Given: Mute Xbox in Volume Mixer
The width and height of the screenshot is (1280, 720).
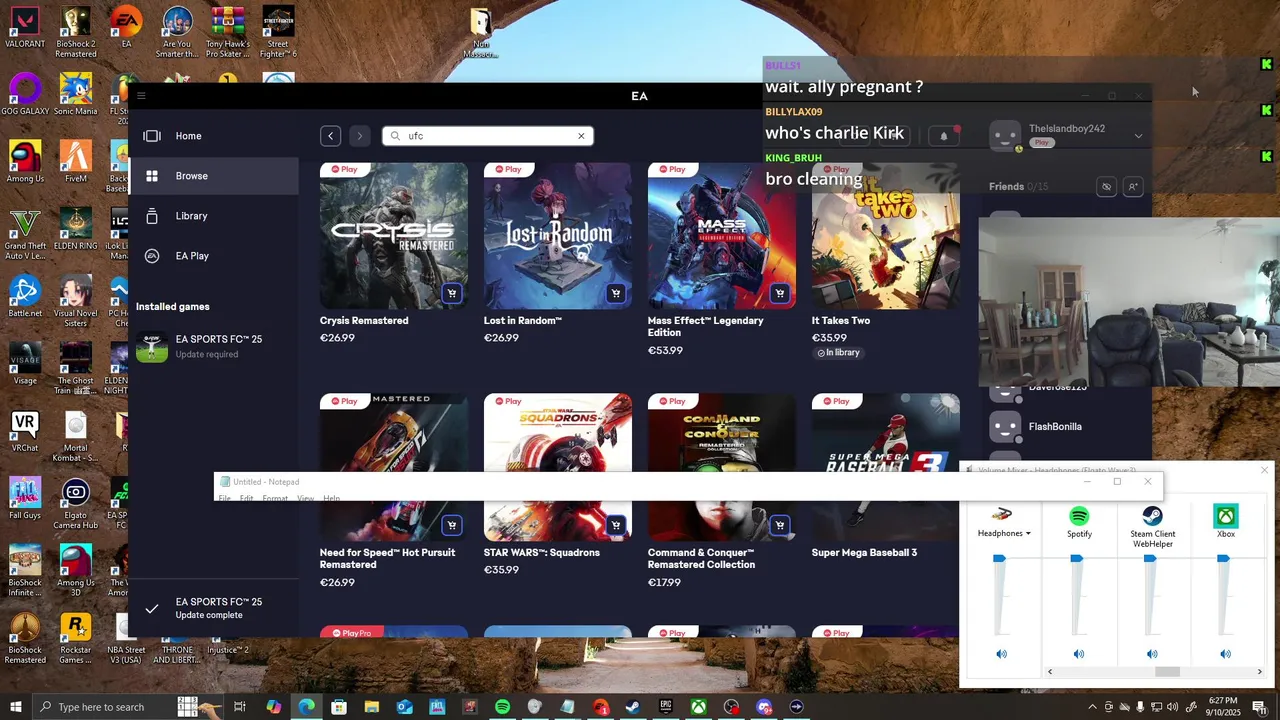Looking at the screenshot, I should point(1225,654).
